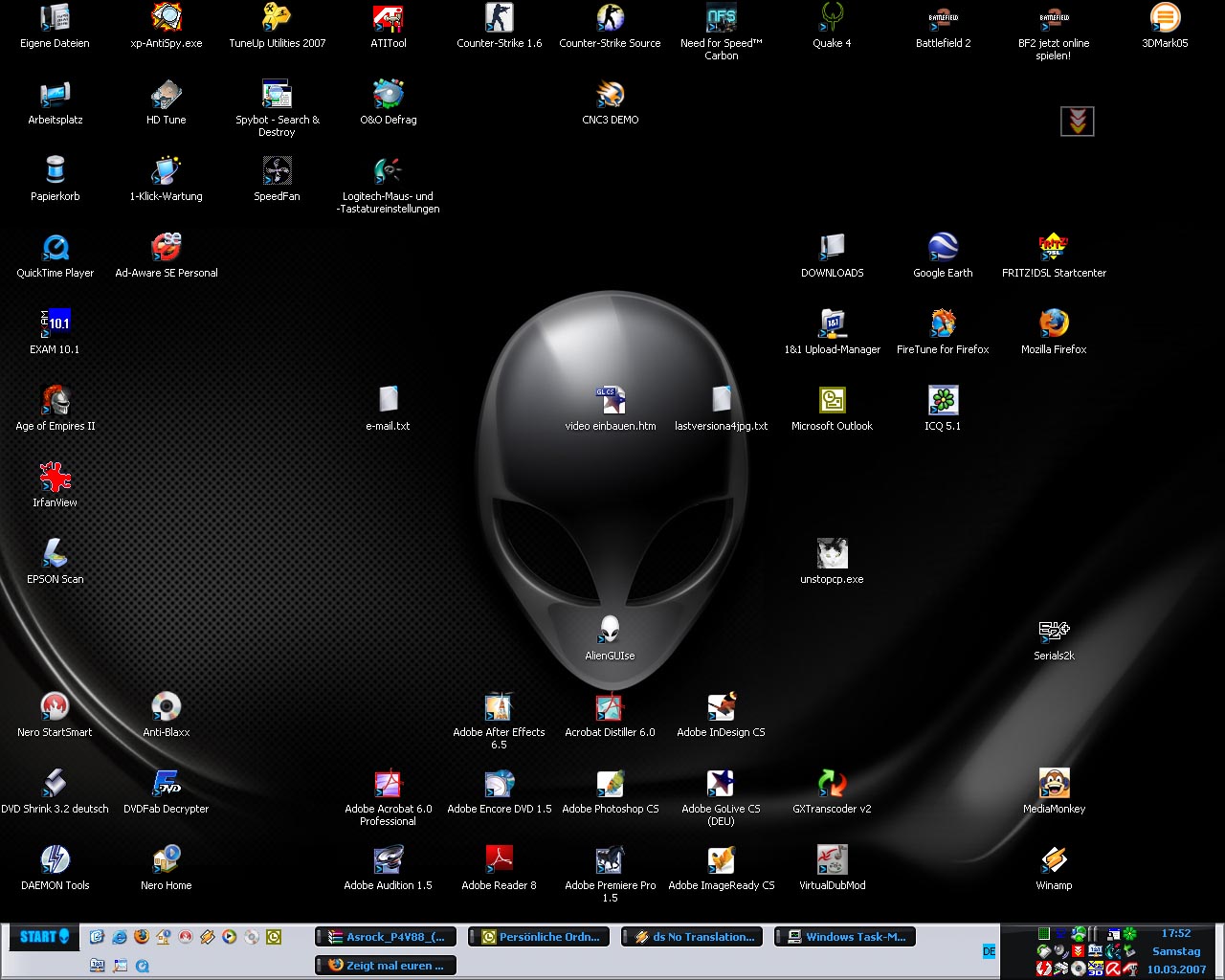The height and width of the screenshot is (980, 1225).
Task: Launch the Battlefield 2 shortcut
Action: click(x=943, y=27)
